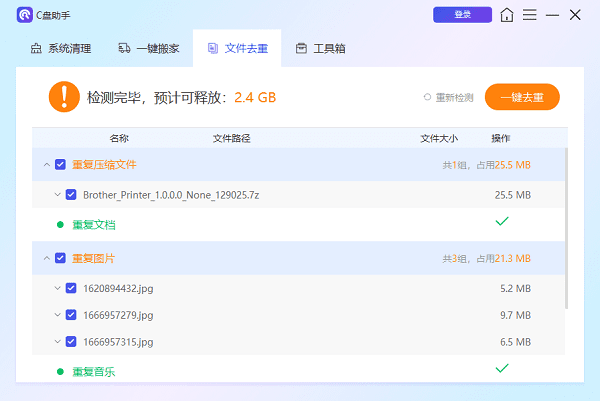Toggle checkbox for Brother_Printer 7z file

71,194
